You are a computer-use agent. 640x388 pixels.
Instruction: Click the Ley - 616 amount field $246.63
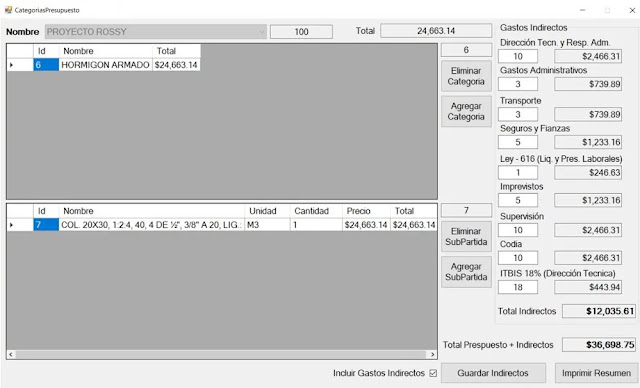click(x=588, y=173)
